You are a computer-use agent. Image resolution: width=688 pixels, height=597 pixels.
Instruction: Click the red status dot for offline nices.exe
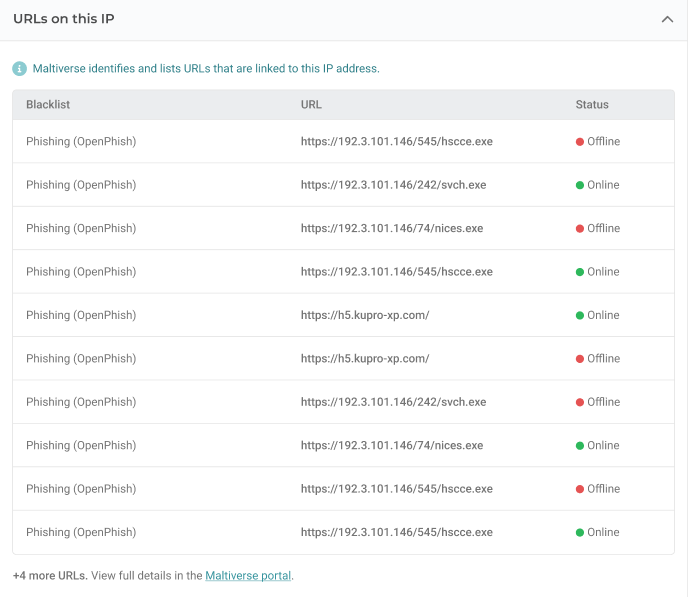[x=580, y=229]
